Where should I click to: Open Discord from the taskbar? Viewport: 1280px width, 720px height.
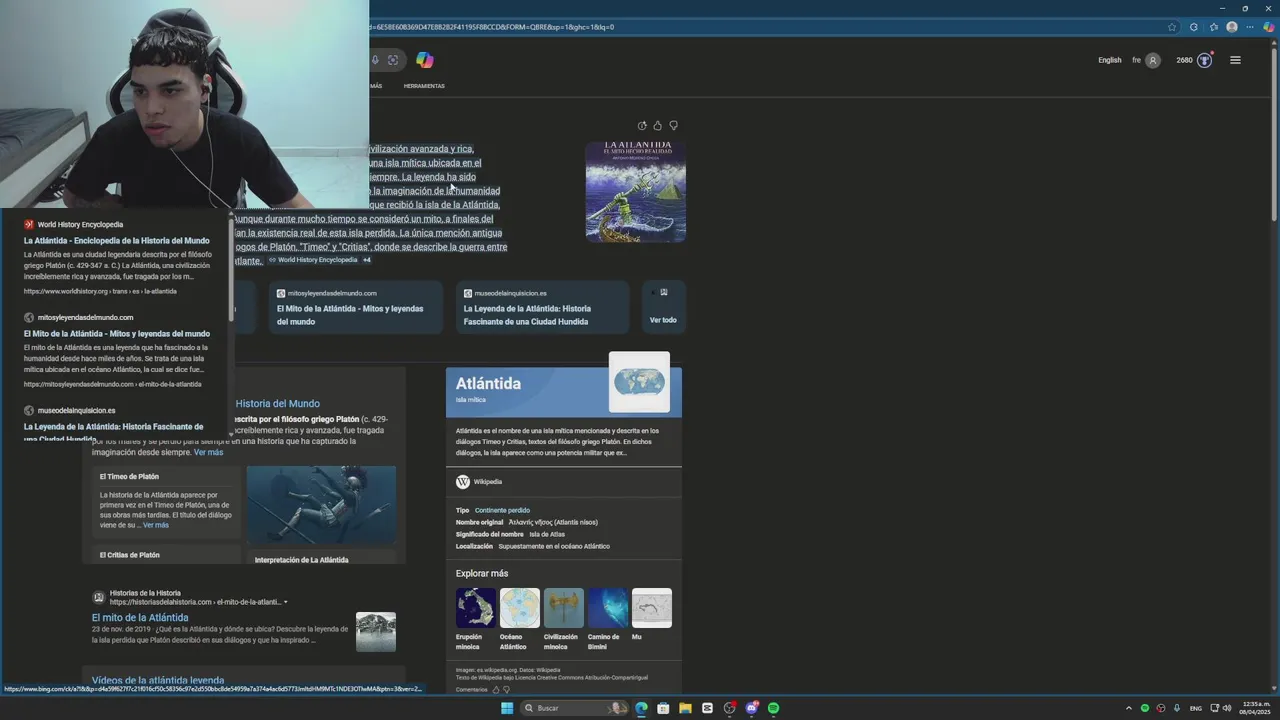[x=751, y=708]
